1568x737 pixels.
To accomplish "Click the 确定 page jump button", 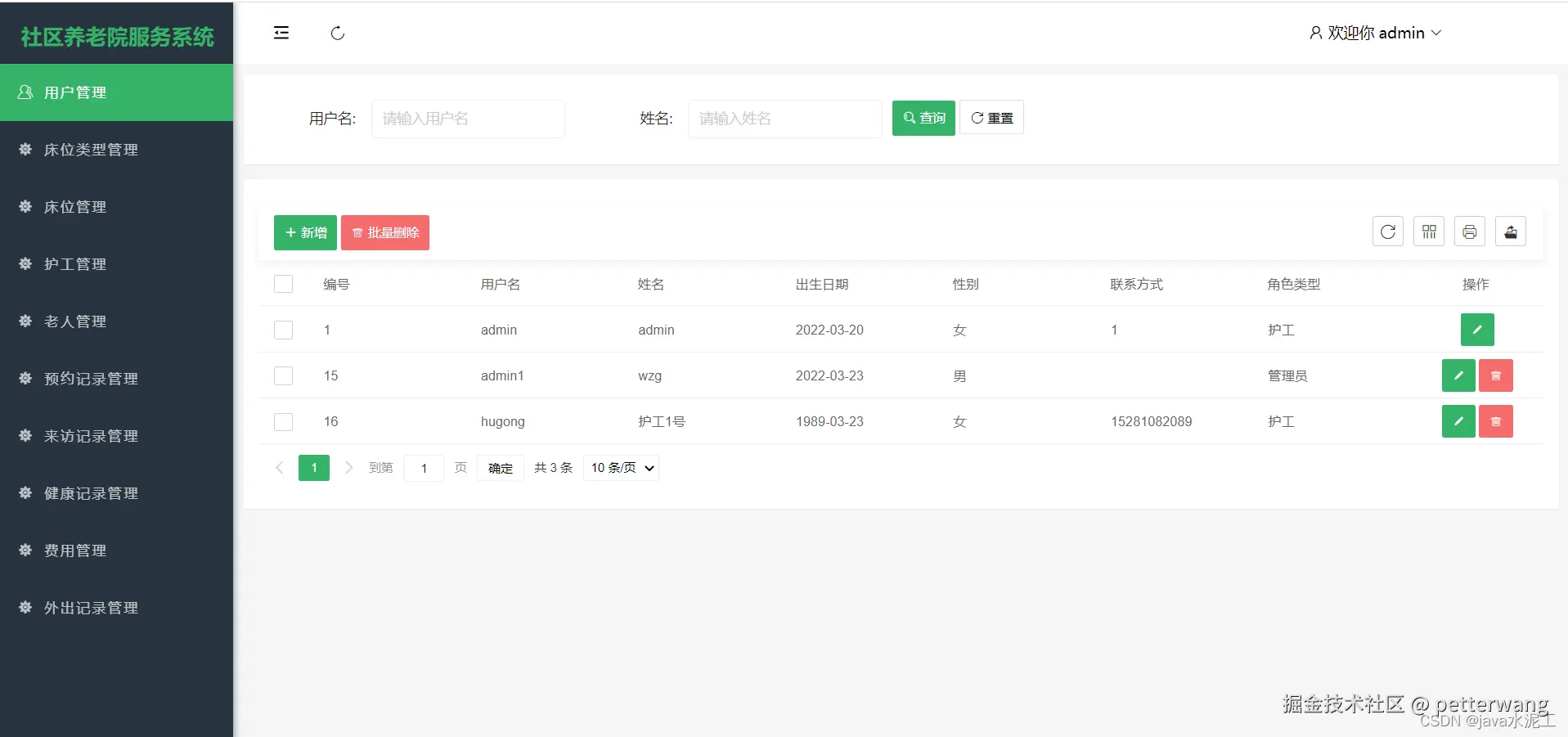I will tap(501, 468).
